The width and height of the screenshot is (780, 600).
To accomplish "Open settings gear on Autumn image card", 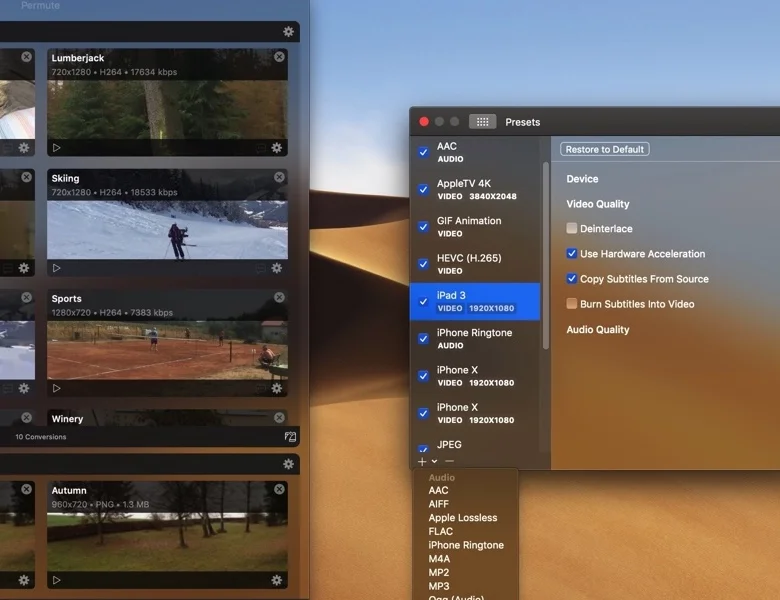I will coord(277,580).
